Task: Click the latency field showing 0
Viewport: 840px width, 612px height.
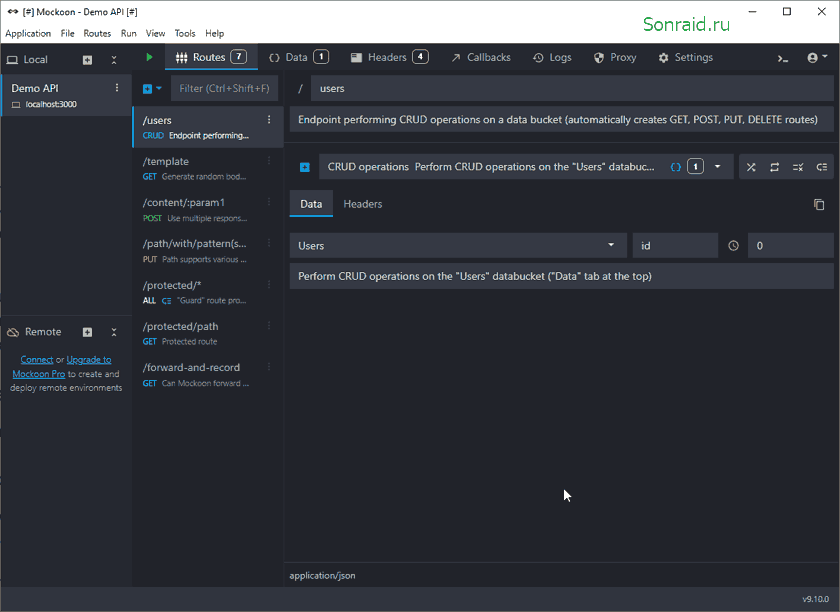Action: click(791, 245)
